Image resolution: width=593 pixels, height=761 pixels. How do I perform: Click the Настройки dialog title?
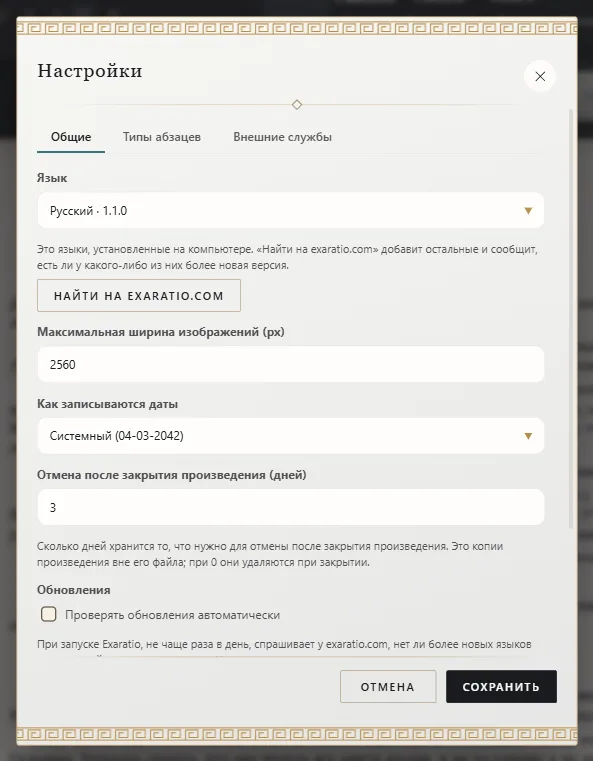(x=90, y=71)
